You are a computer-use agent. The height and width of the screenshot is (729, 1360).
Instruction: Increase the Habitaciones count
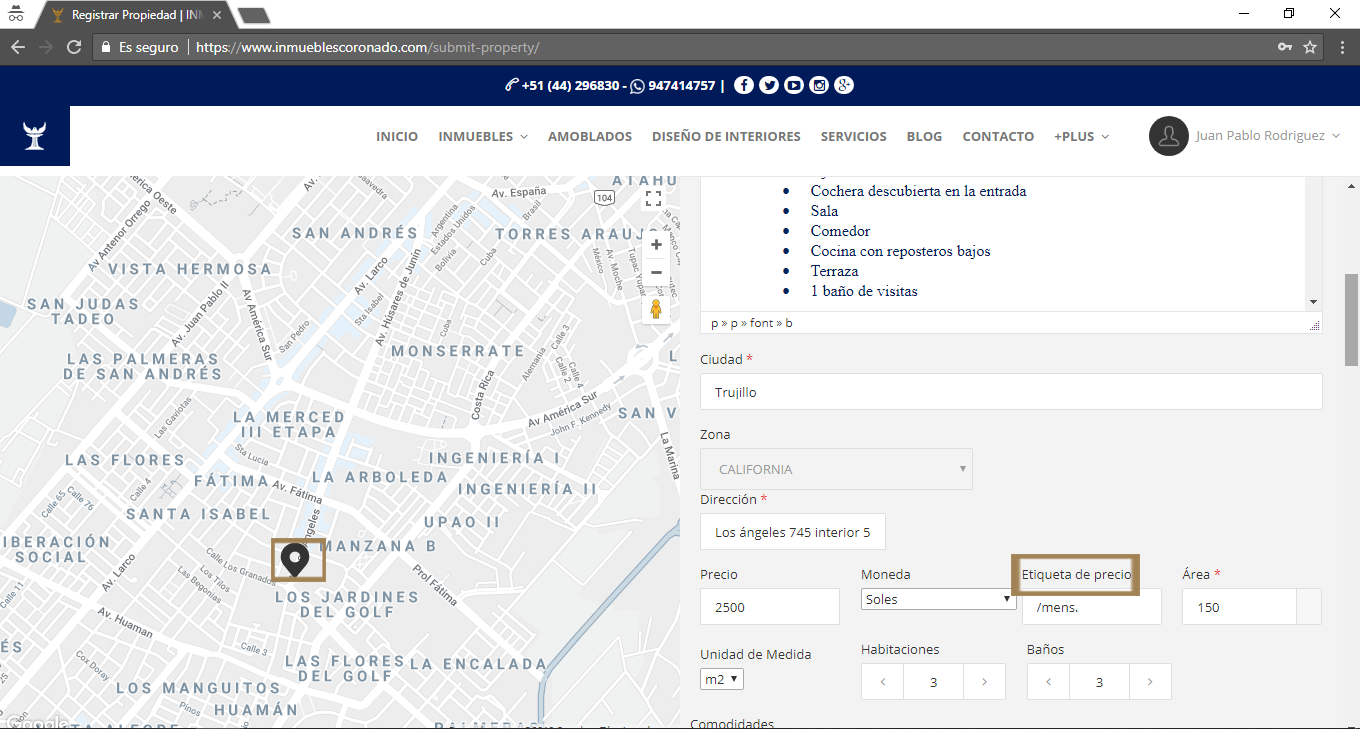[985, 682]
